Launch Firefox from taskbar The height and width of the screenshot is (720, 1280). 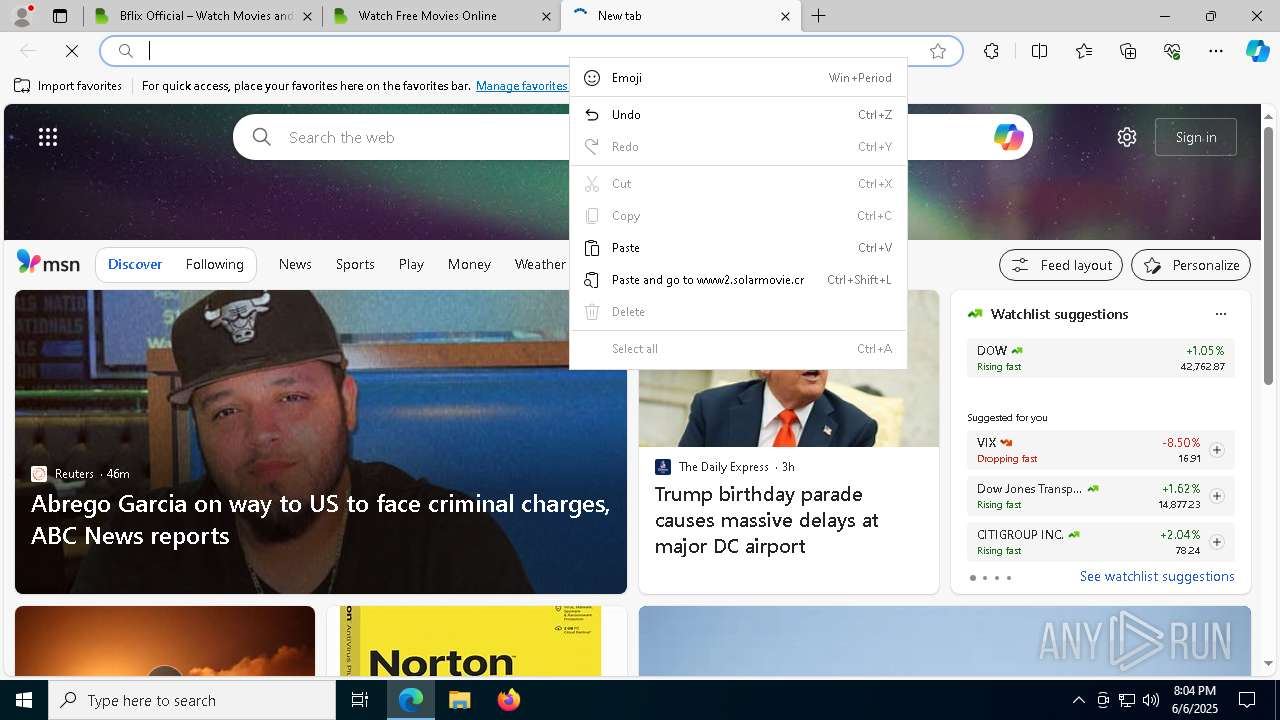click(508, 700)
